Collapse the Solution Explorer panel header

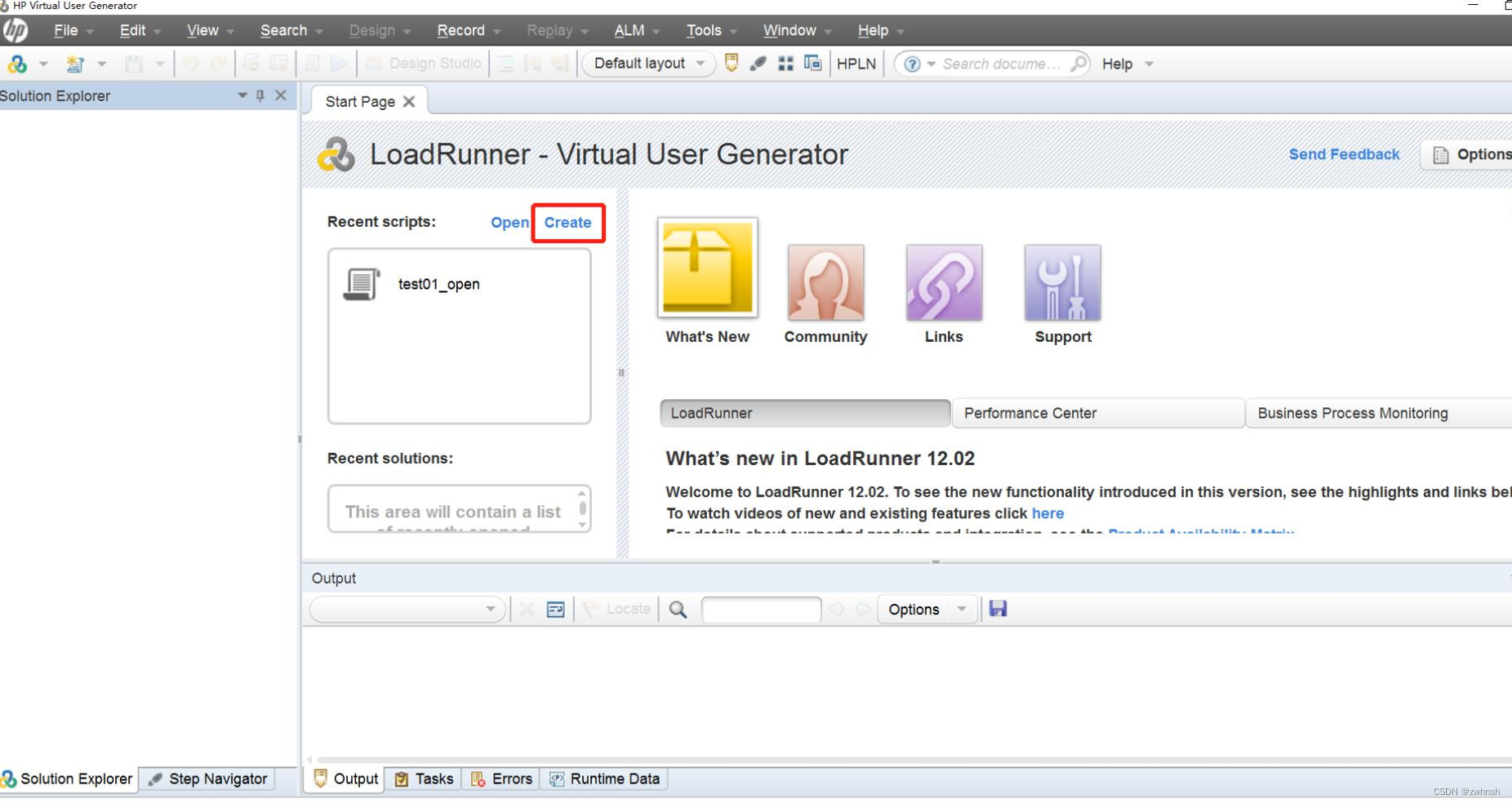(x=242, y=95)
